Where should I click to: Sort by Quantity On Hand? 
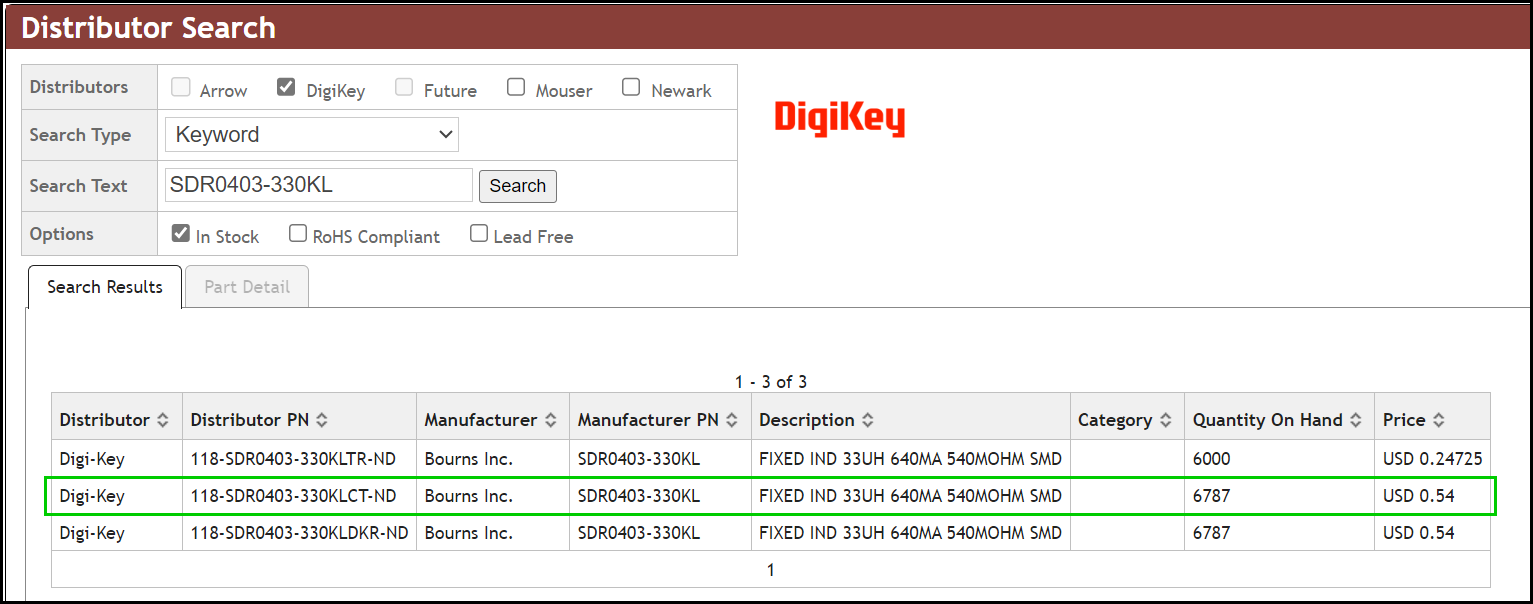point(1355,419)
